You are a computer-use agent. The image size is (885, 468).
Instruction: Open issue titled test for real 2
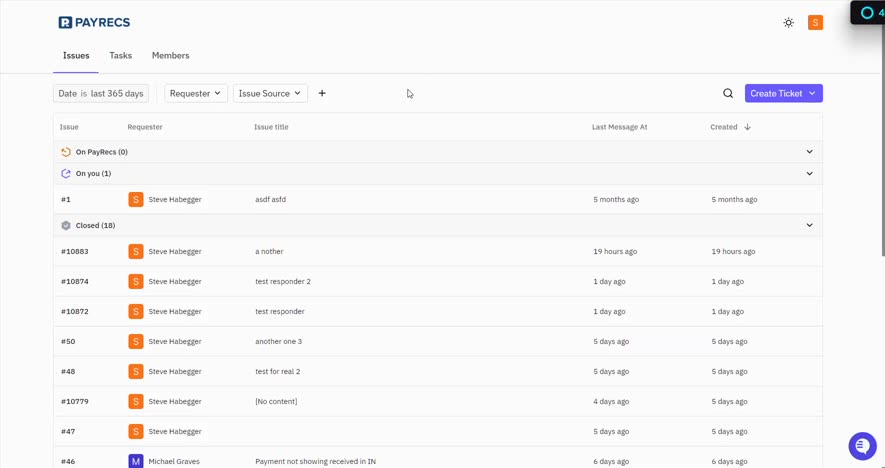coord(278,371)
